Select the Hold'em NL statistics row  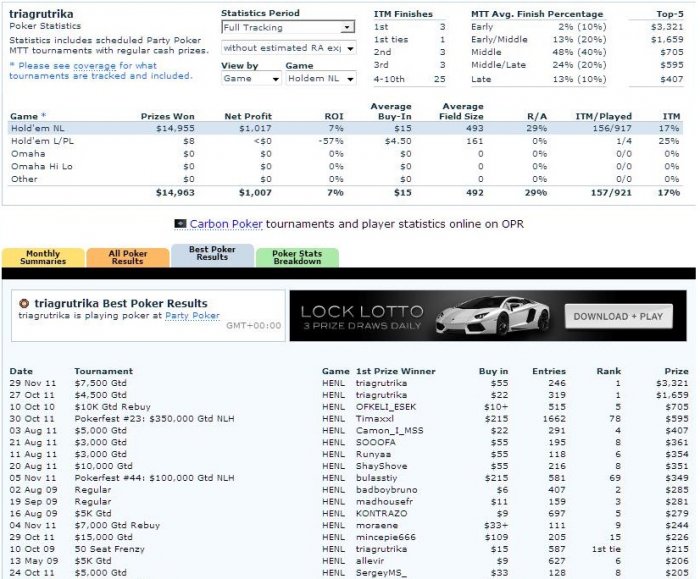[346, 128]
